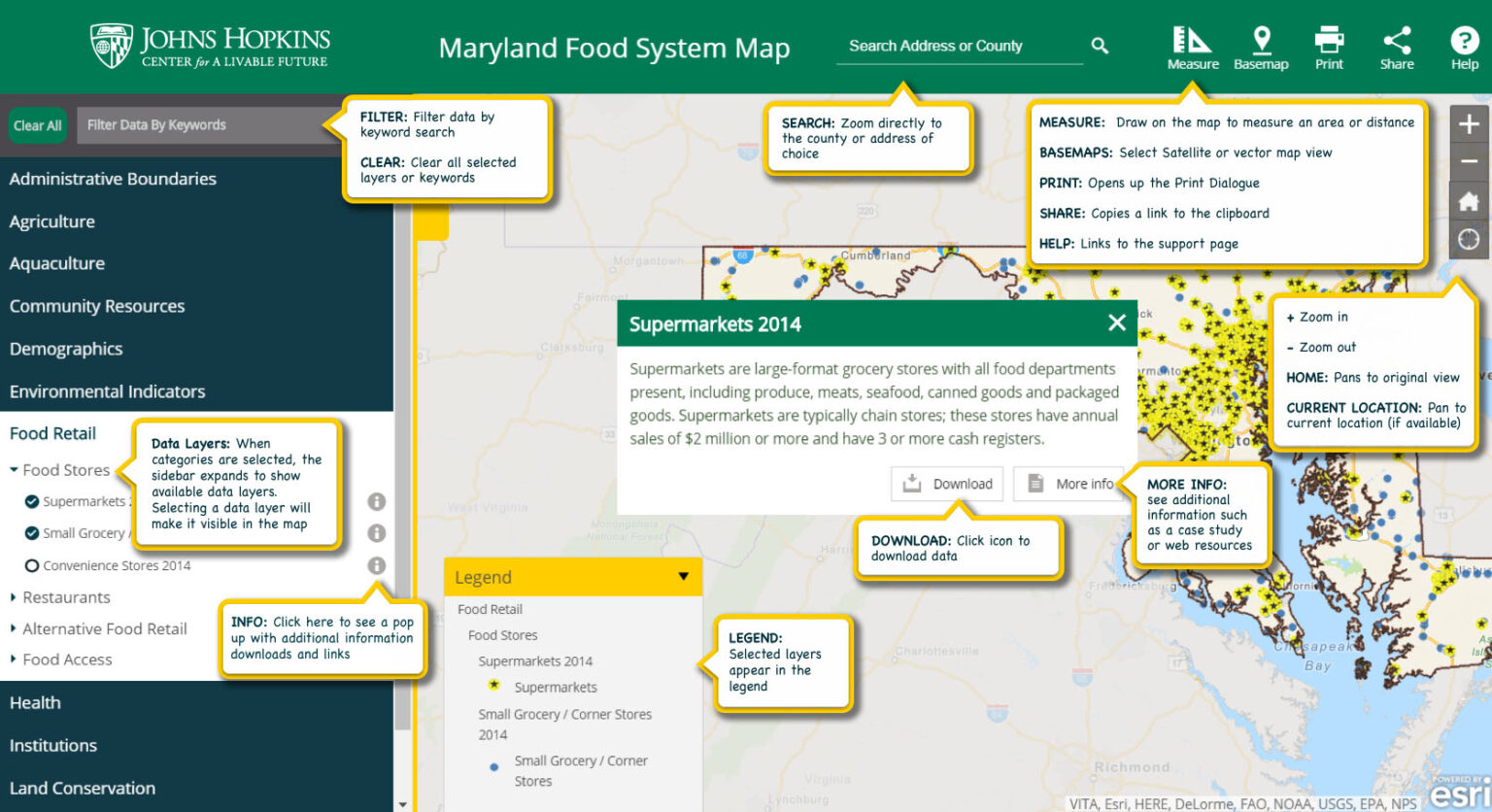Collapse the Food Stores category
Viewport: 1492px width, 812px height.
click(15, 469)
